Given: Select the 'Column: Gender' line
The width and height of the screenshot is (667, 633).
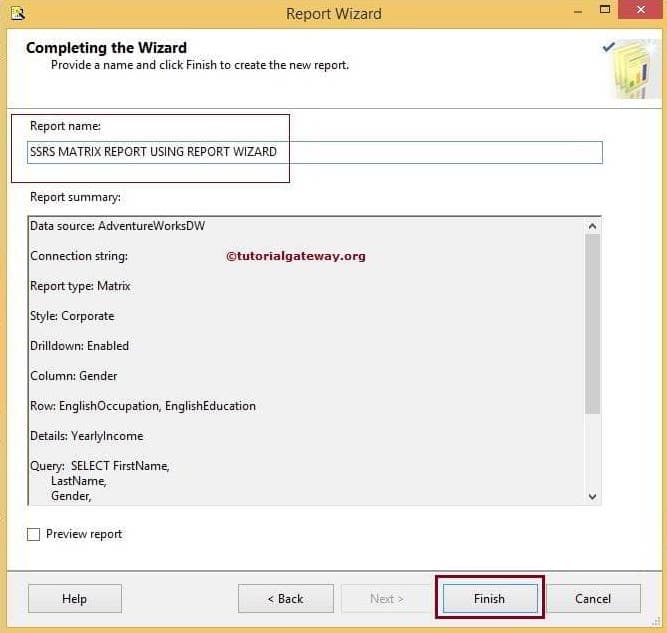Looking at the screenshot, I should (x=74, y=376).
